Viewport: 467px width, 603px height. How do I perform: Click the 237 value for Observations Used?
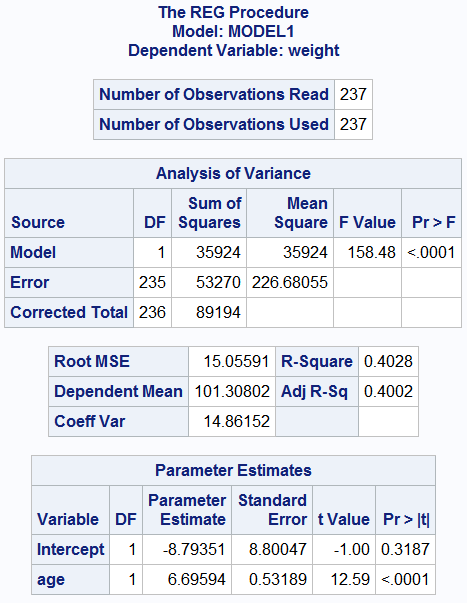tap(353, 124)
